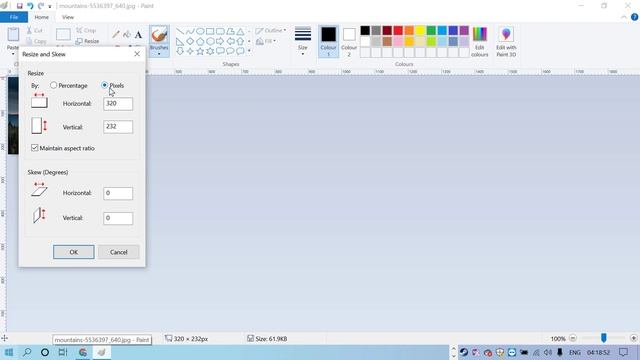Pick the Left arrow shape
The height and width of the screenshot is (360, 640).
click(x=230, y=41)
